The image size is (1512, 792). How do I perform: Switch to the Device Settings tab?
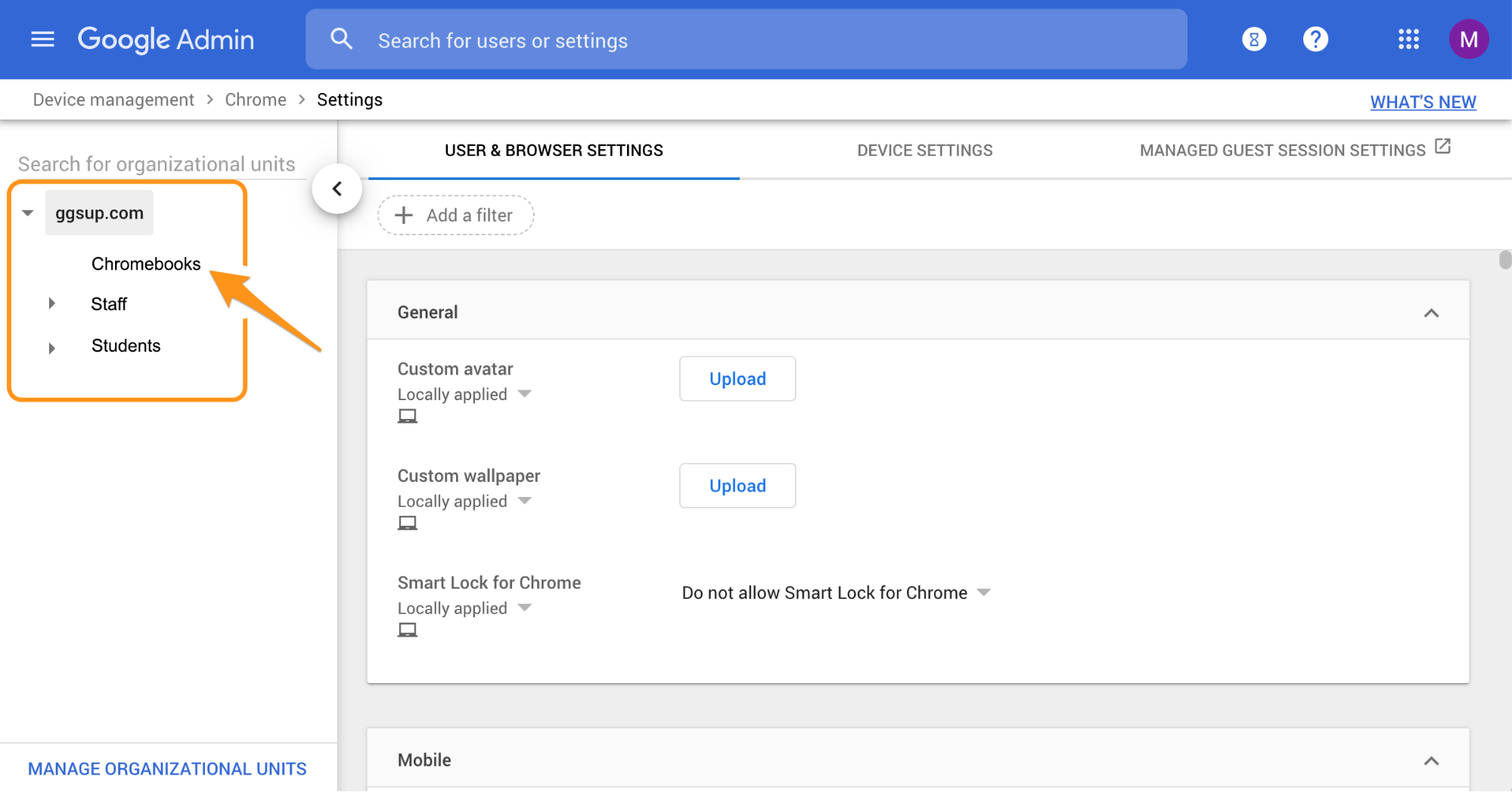coord(924,151)
